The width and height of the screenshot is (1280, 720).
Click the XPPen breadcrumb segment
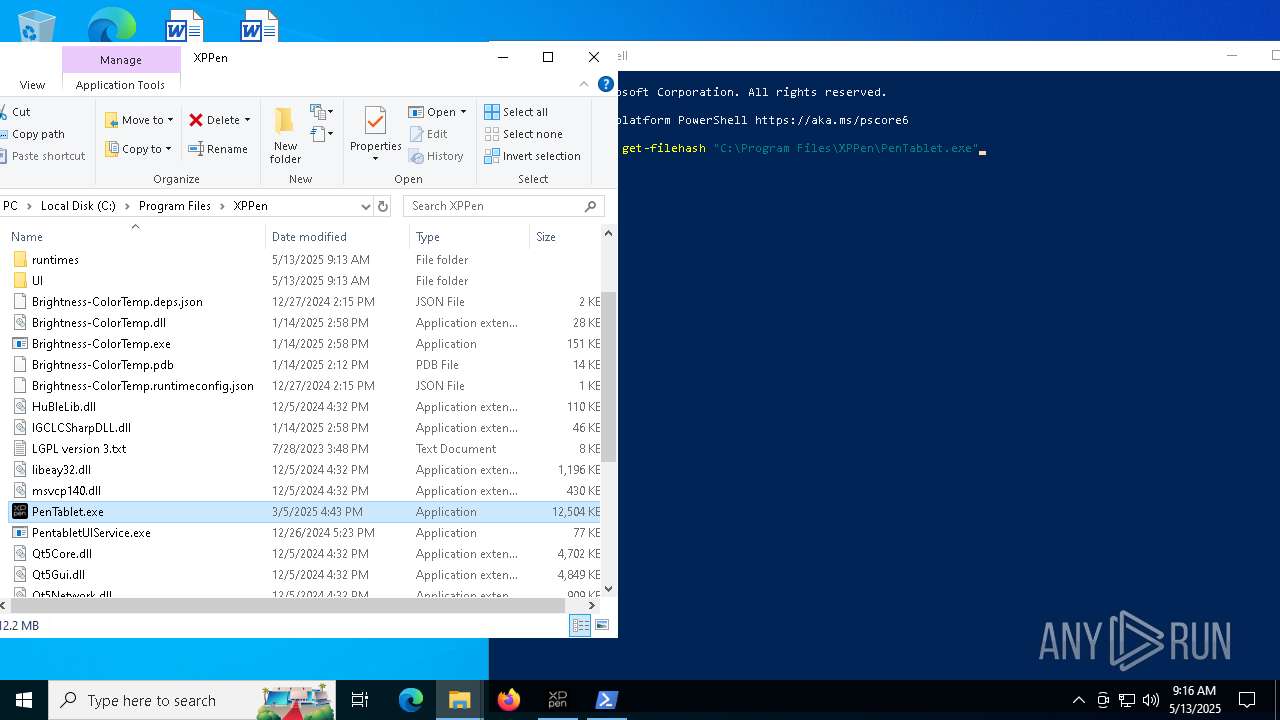click(x=250, y=206)
